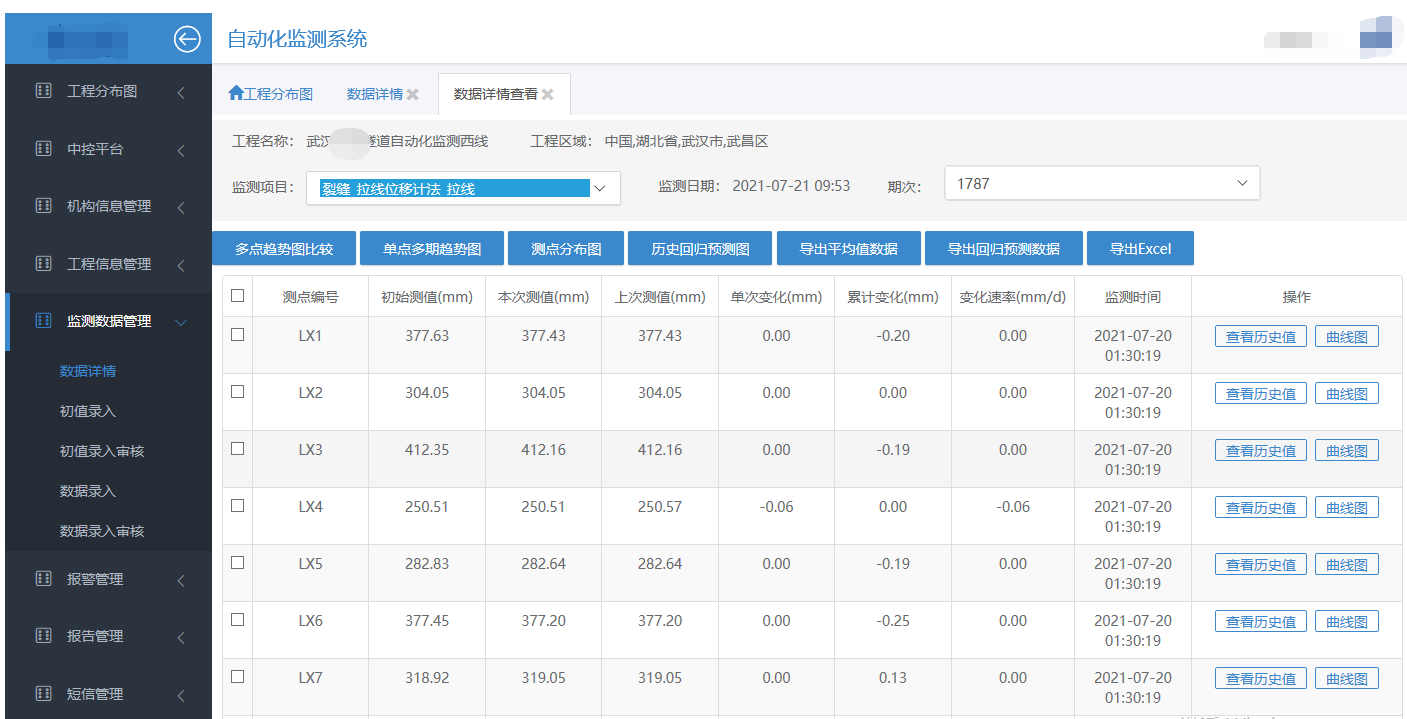Open the 曲线图 for LX6
Image resolution: width=1407 pixels, height=719 pixels.
pos(1347,622)
